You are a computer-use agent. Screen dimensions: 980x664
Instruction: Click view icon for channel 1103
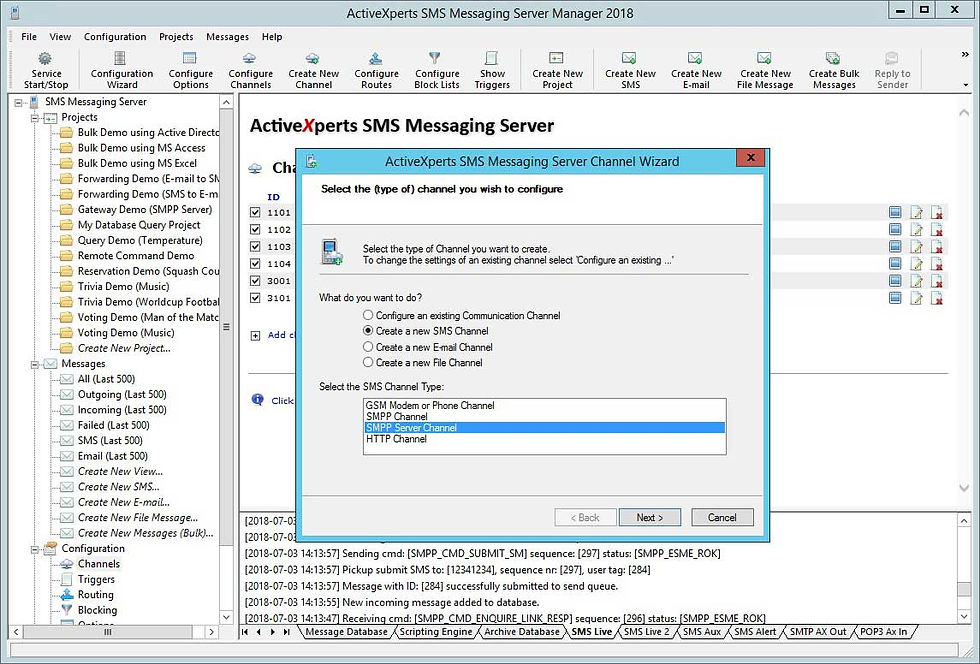point(895,246)
